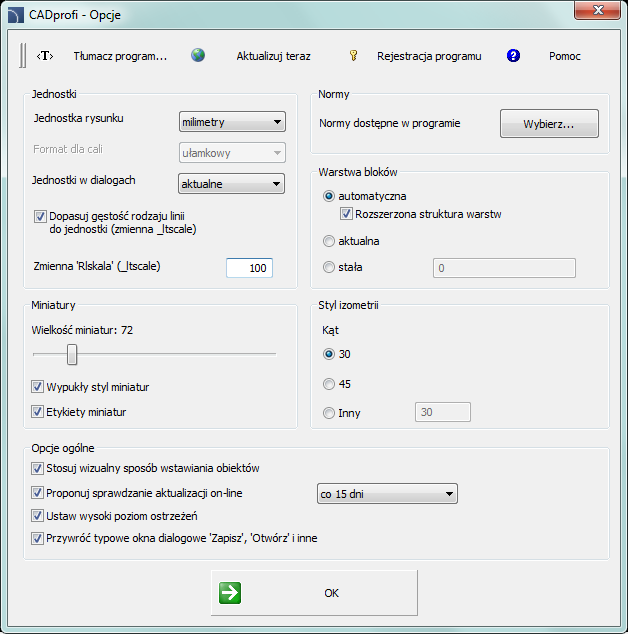Click the Rlskala _ltscale field with 100
The height and width of the screenshot is (634, 628).
250,268
